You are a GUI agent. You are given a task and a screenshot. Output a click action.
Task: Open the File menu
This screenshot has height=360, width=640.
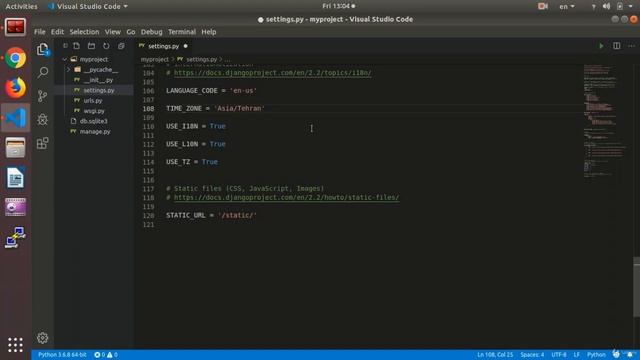pos(40,32)
